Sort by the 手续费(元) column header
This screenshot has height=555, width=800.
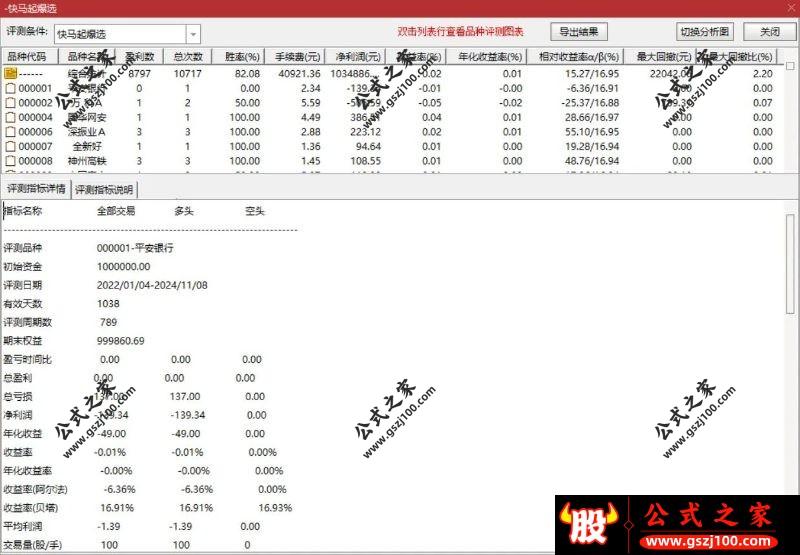tap(295, 57)
